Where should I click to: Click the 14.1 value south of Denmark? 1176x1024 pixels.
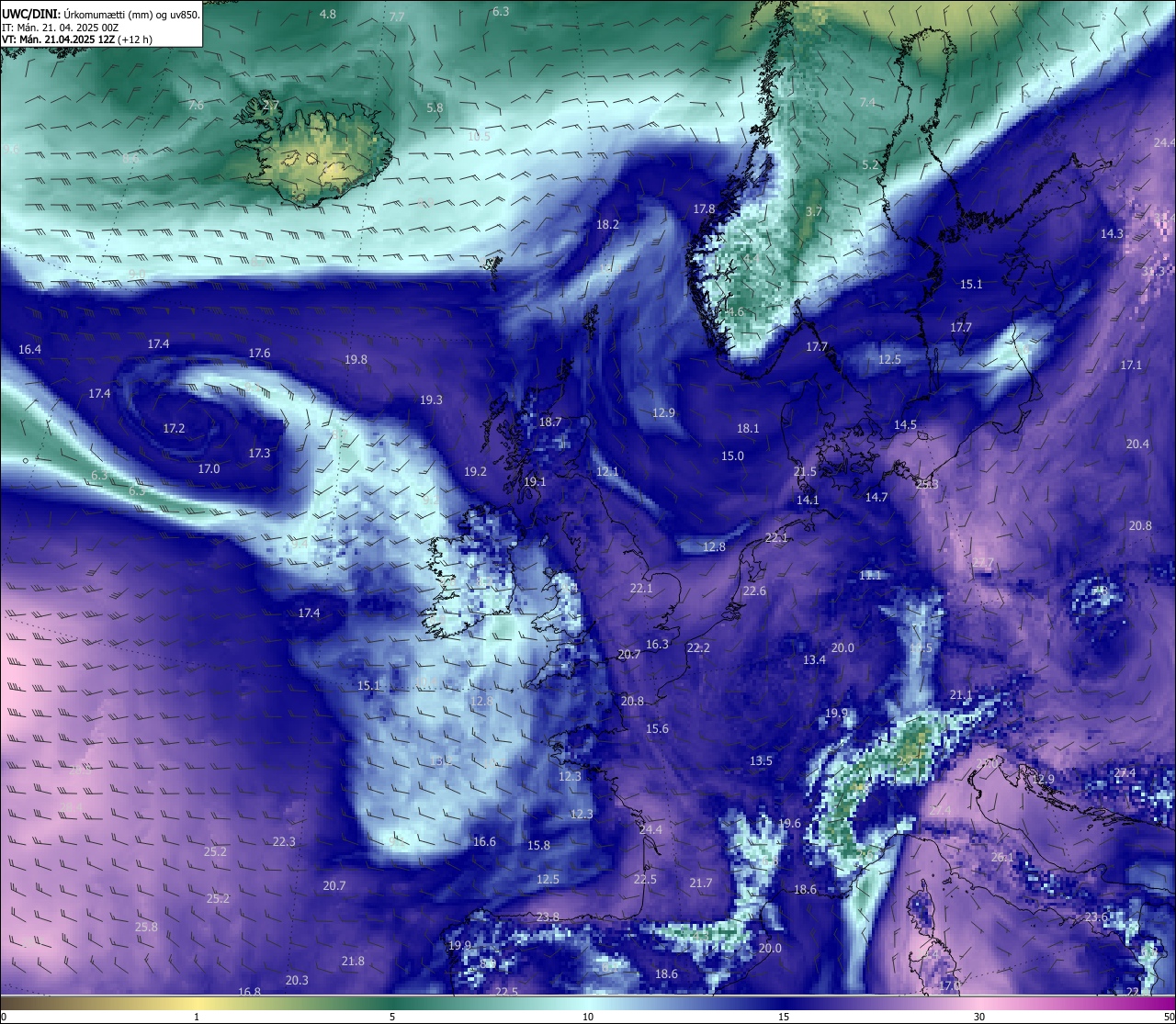coord(808,500)
